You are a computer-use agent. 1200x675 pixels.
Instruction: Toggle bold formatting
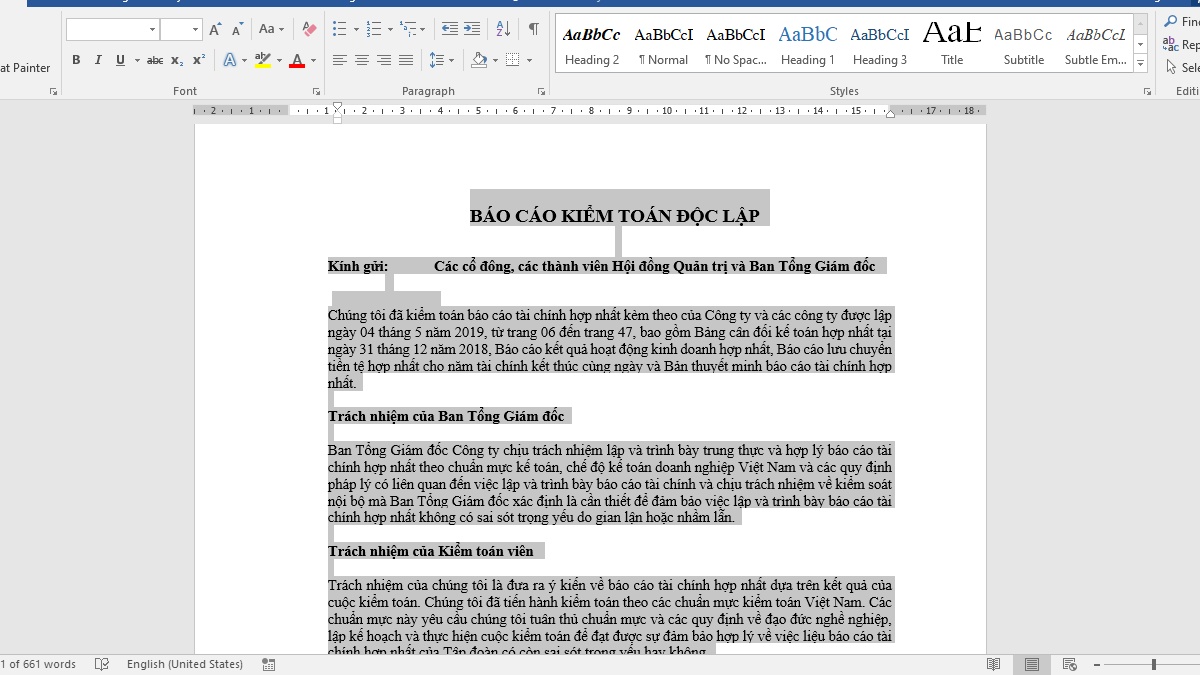pyautogui.click(x=76, y=60)
